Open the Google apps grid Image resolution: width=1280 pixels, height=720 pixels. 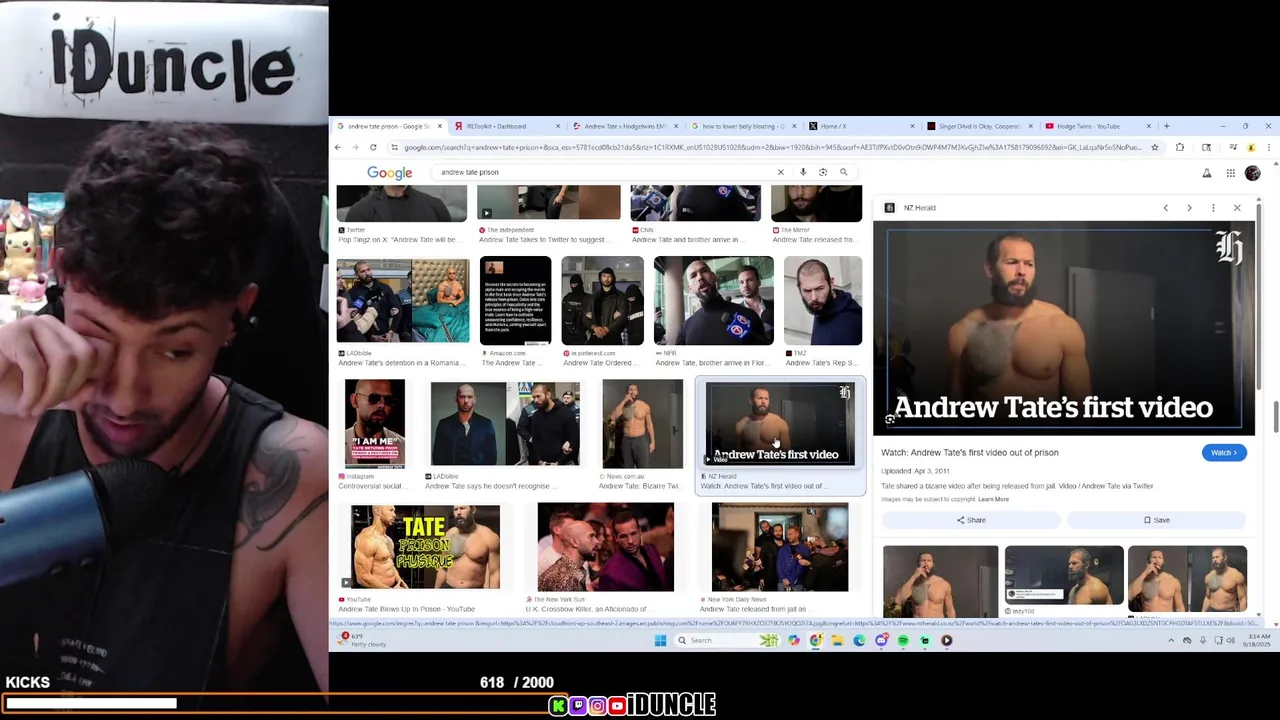[x=1231, y=173]
